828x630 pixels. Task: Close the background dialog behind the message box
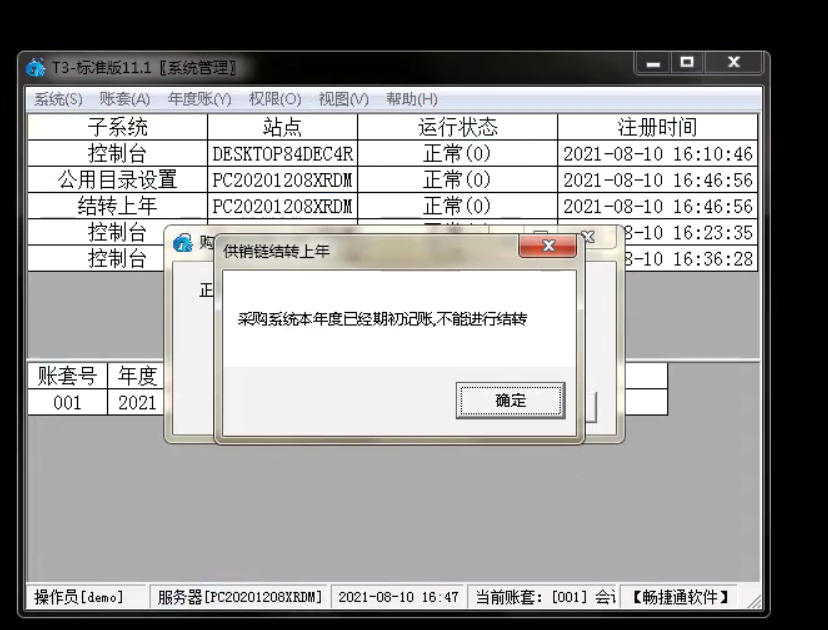[588, 237]
